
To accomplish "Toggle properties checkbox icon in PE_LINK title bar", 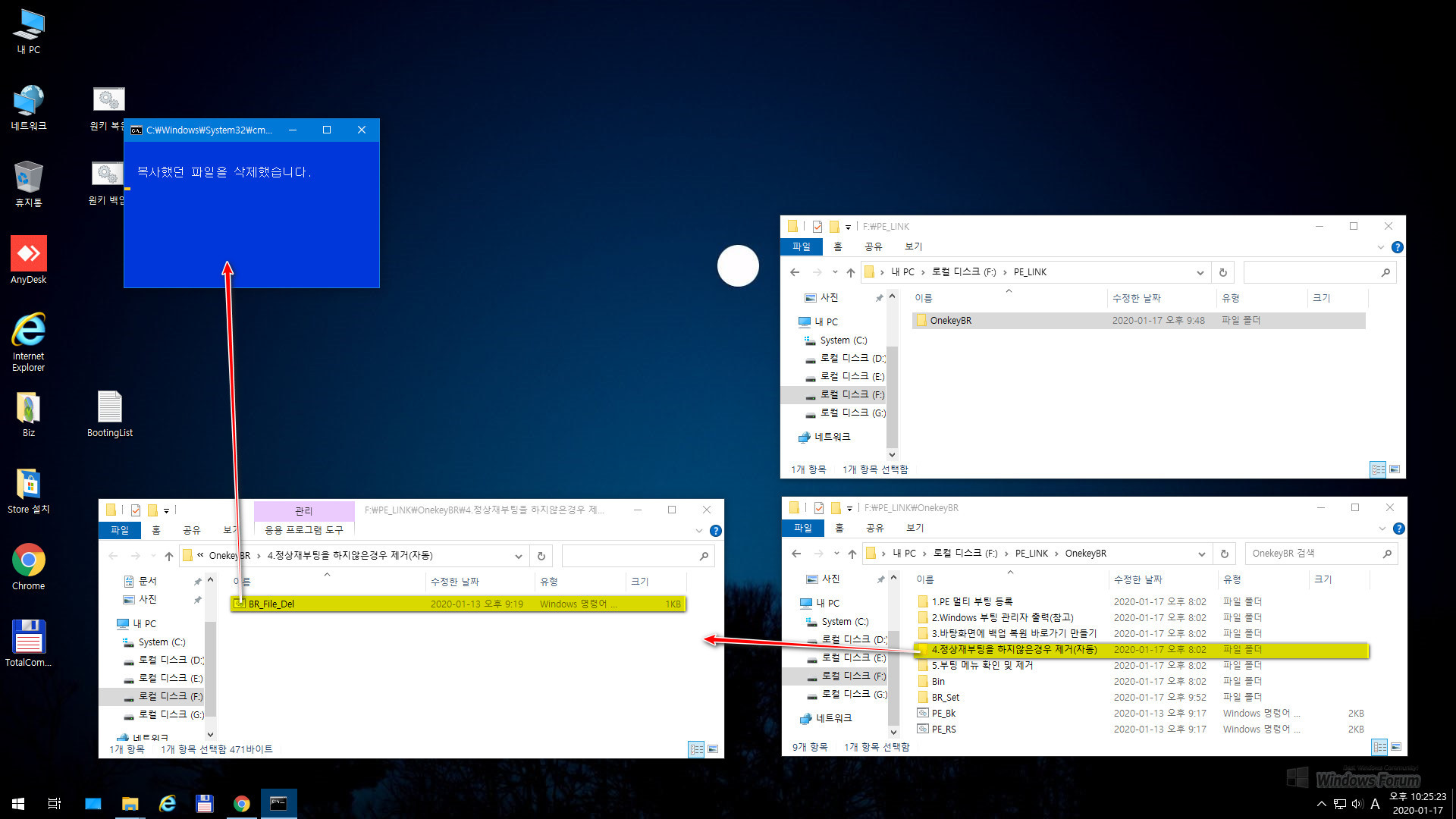I will (817, 226).
